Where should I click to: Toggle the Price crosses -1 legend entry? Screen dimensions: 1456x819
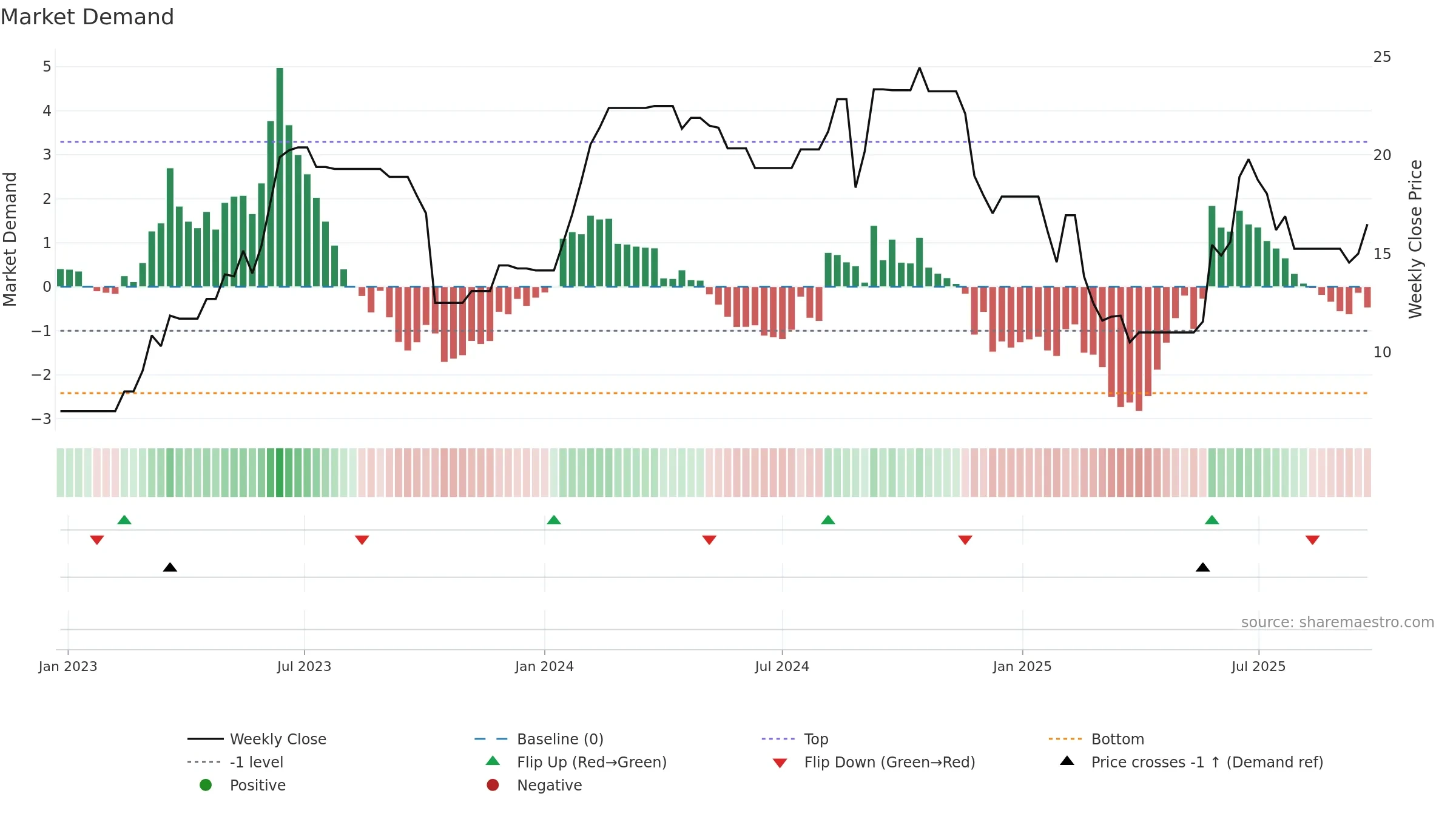pyautogui.click(x=1191, y=762)
